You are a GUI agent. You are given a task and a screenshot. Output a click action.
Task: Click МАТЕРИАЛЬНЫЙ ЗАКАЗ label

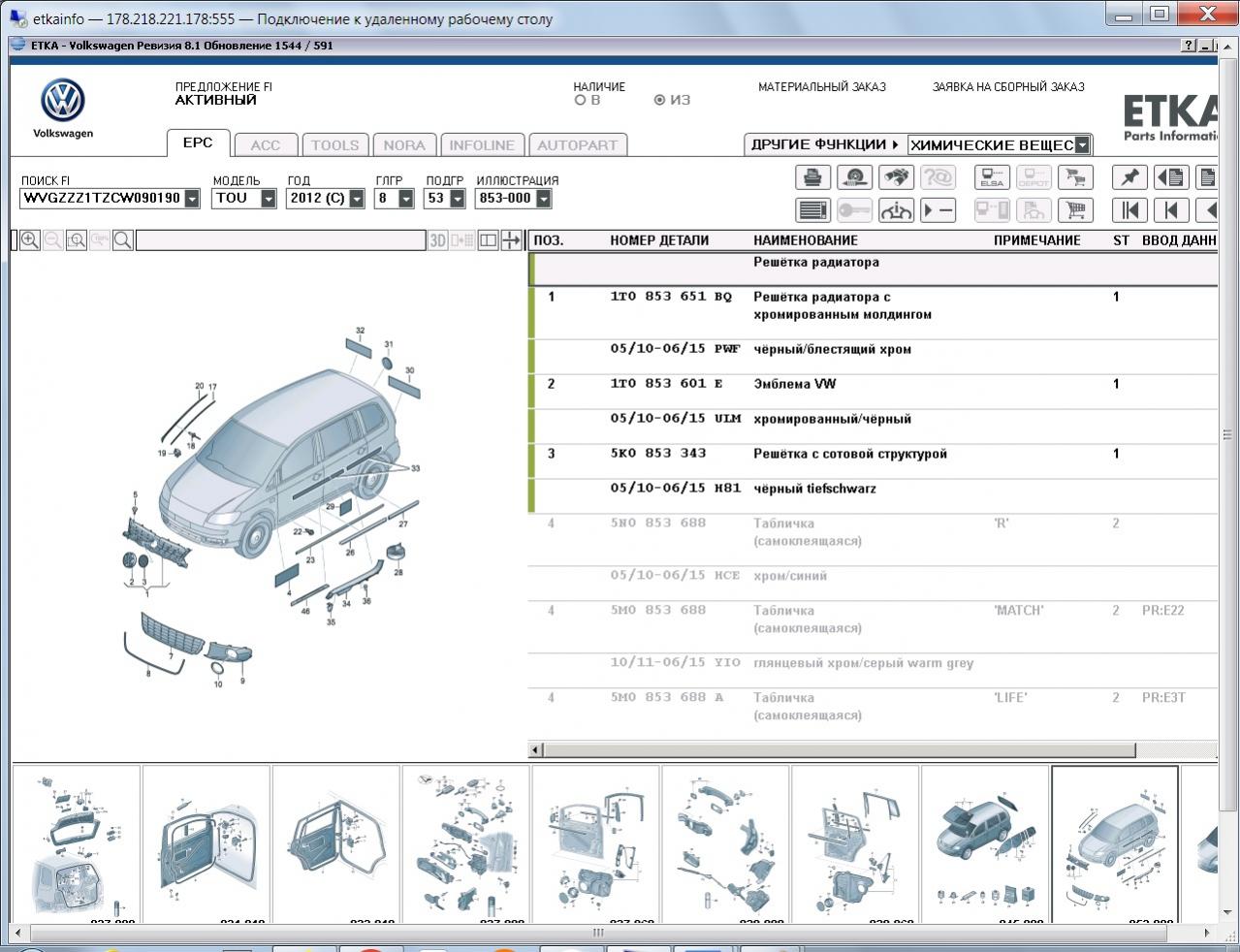(822, 86)
